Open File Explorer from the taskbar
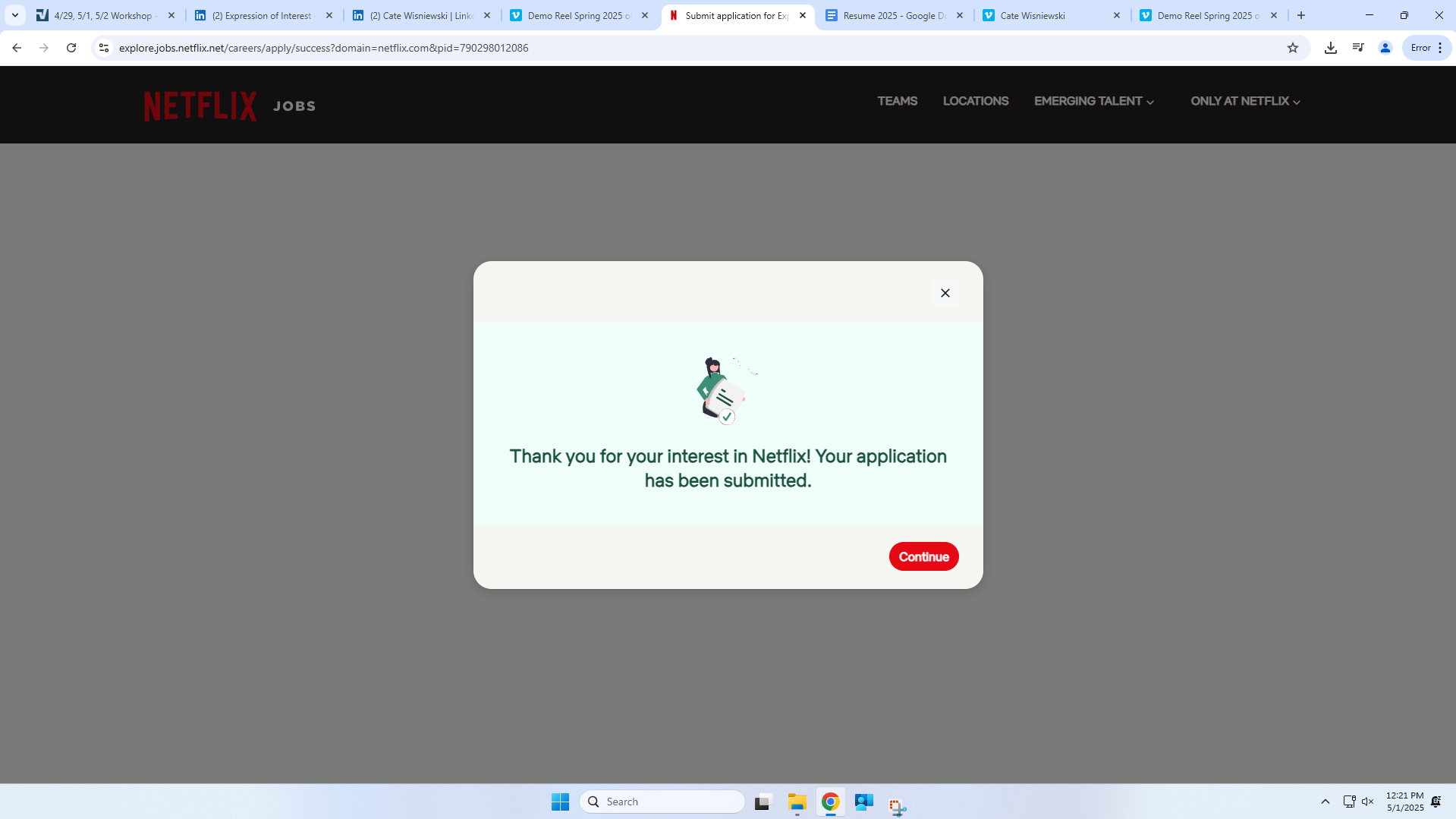 pos(797,802)
